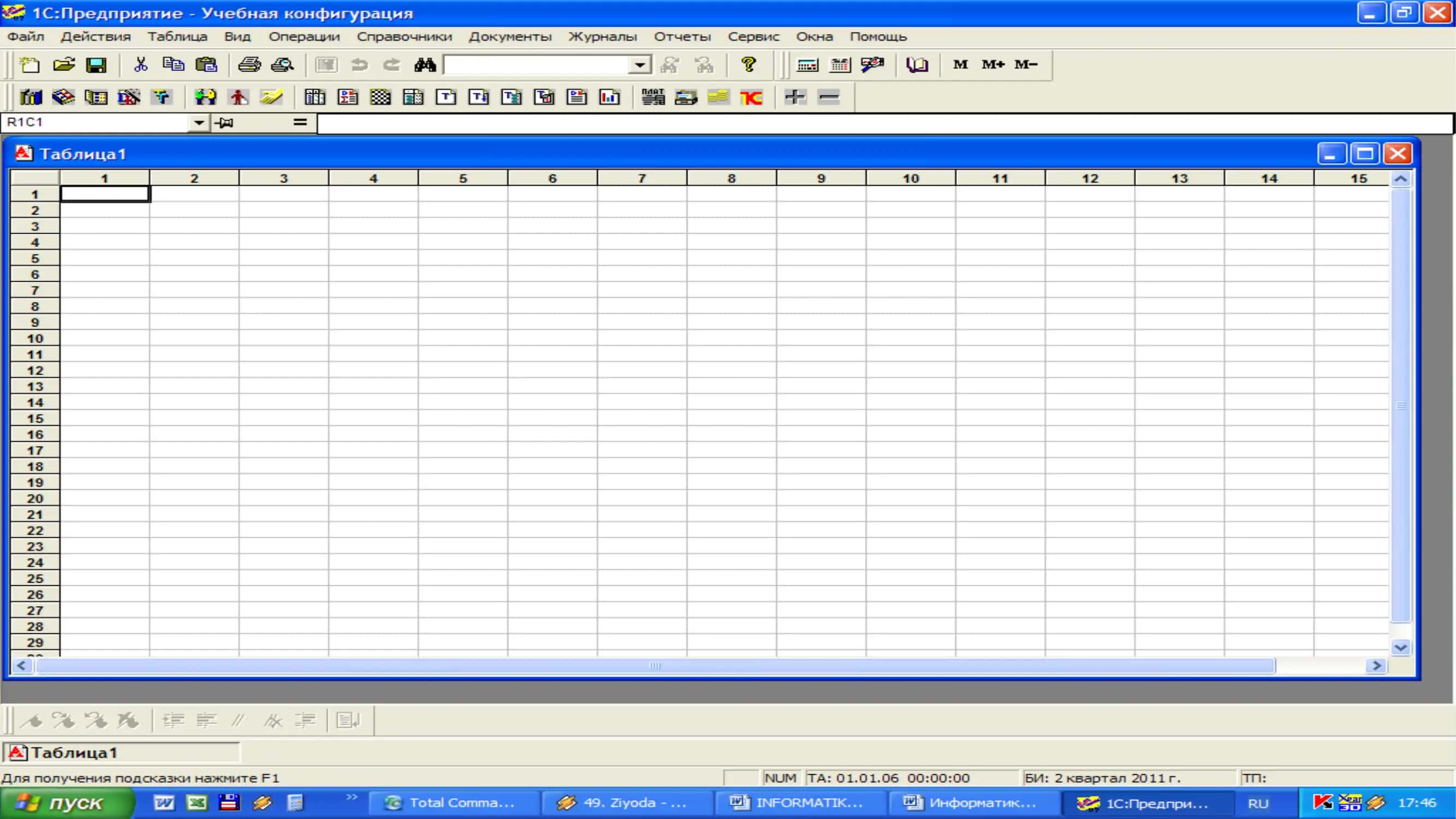Click the horizontal scrollbar right arrow
This screenshot has height=819, width=1456.
pos(1376,666)
